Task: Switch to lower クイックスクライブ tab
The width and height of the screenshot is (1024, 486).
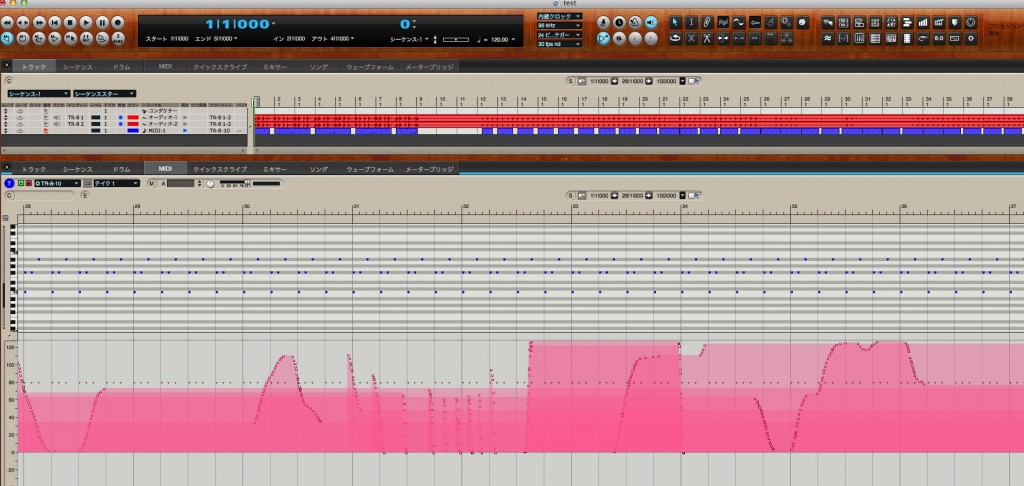Action: (220, 169)
